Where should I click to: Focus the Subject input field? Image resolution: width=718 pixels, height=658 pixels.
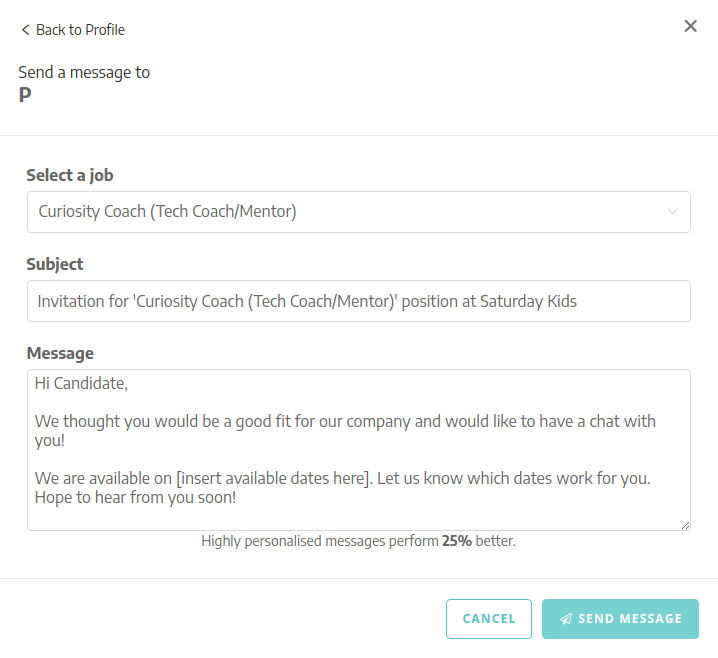point(358,301)
